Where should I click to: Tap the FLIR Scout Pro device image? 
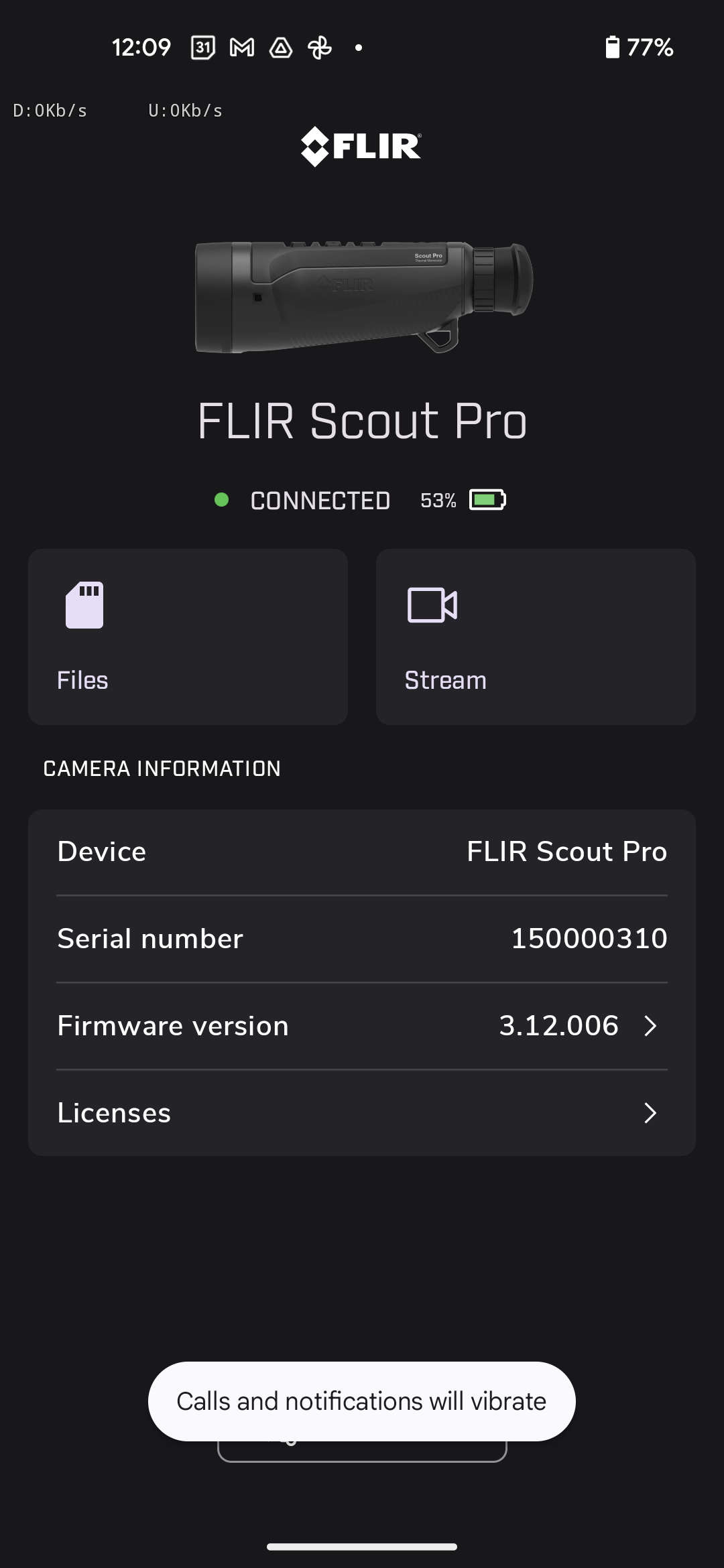point(363,297)
